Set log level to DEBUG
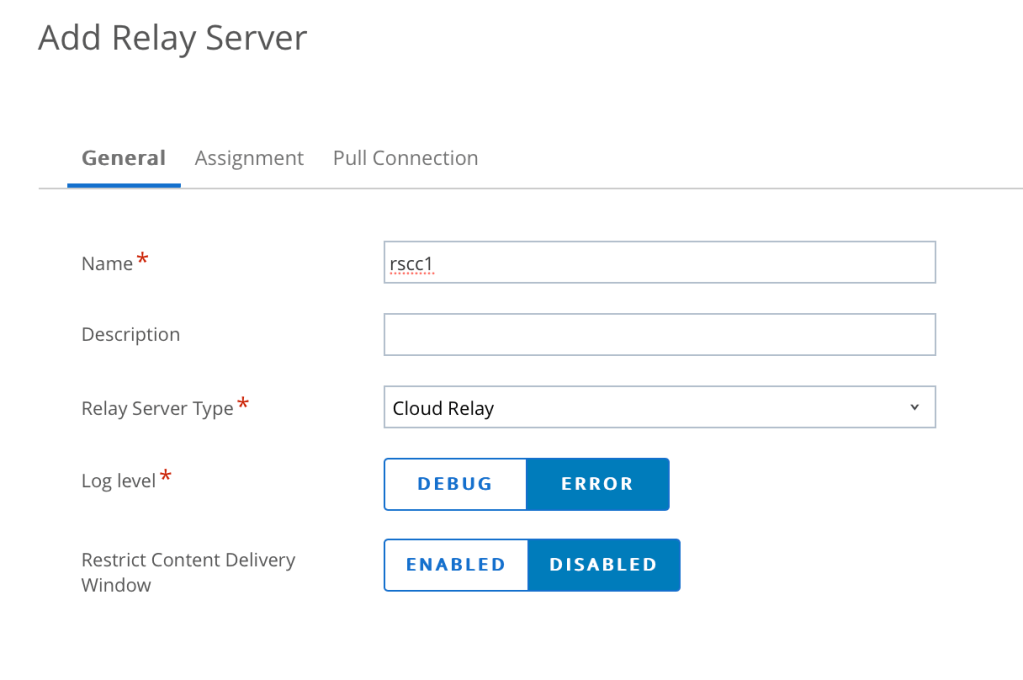The width and height of the screenshot is (1023, 680). (455, 484)
